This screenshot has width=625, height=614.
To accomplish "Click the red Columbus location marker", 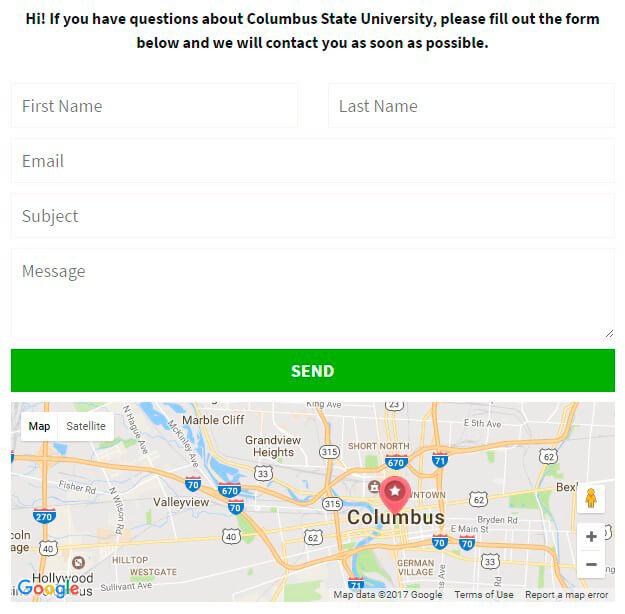I will pyautogui.click(x=395, y=492).
